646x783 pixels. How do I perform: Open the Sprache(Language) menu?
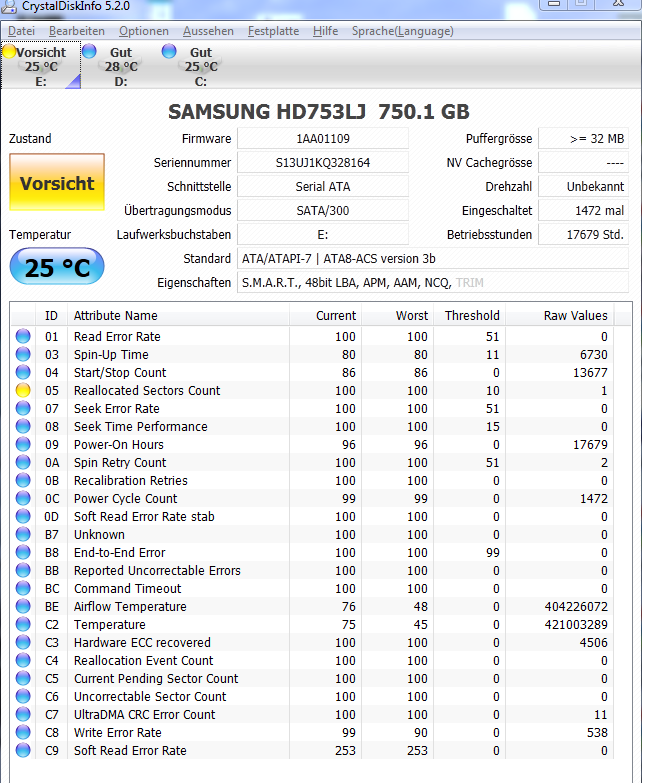403,31
